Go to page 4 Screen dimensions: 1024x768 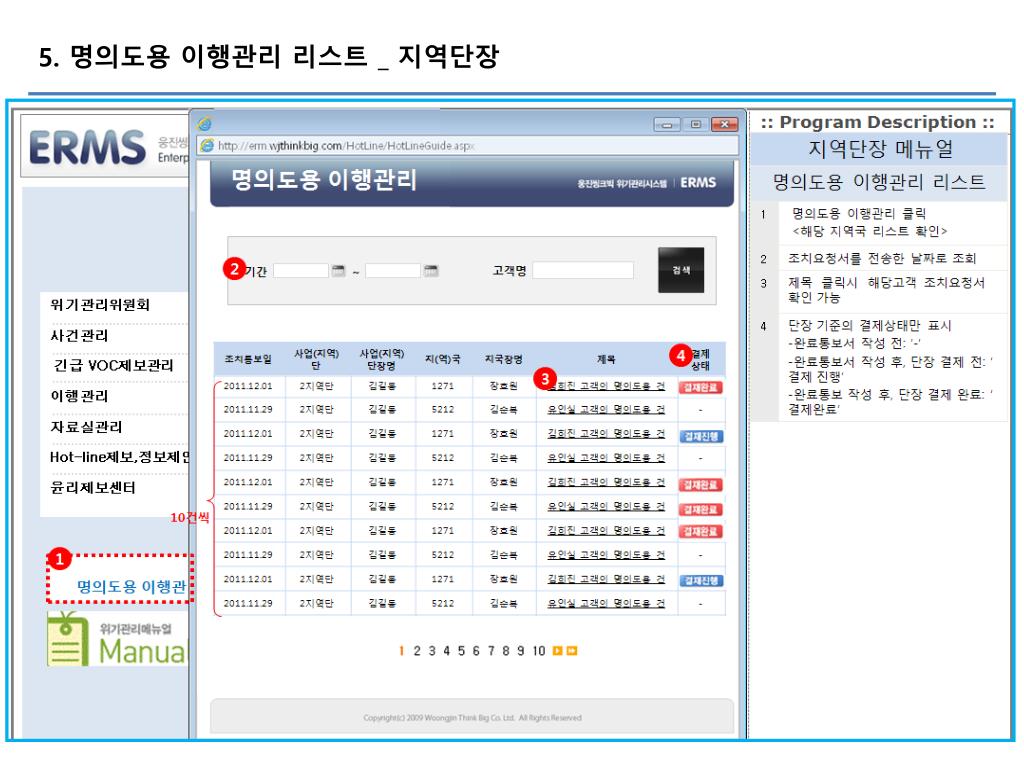(447, 651)
